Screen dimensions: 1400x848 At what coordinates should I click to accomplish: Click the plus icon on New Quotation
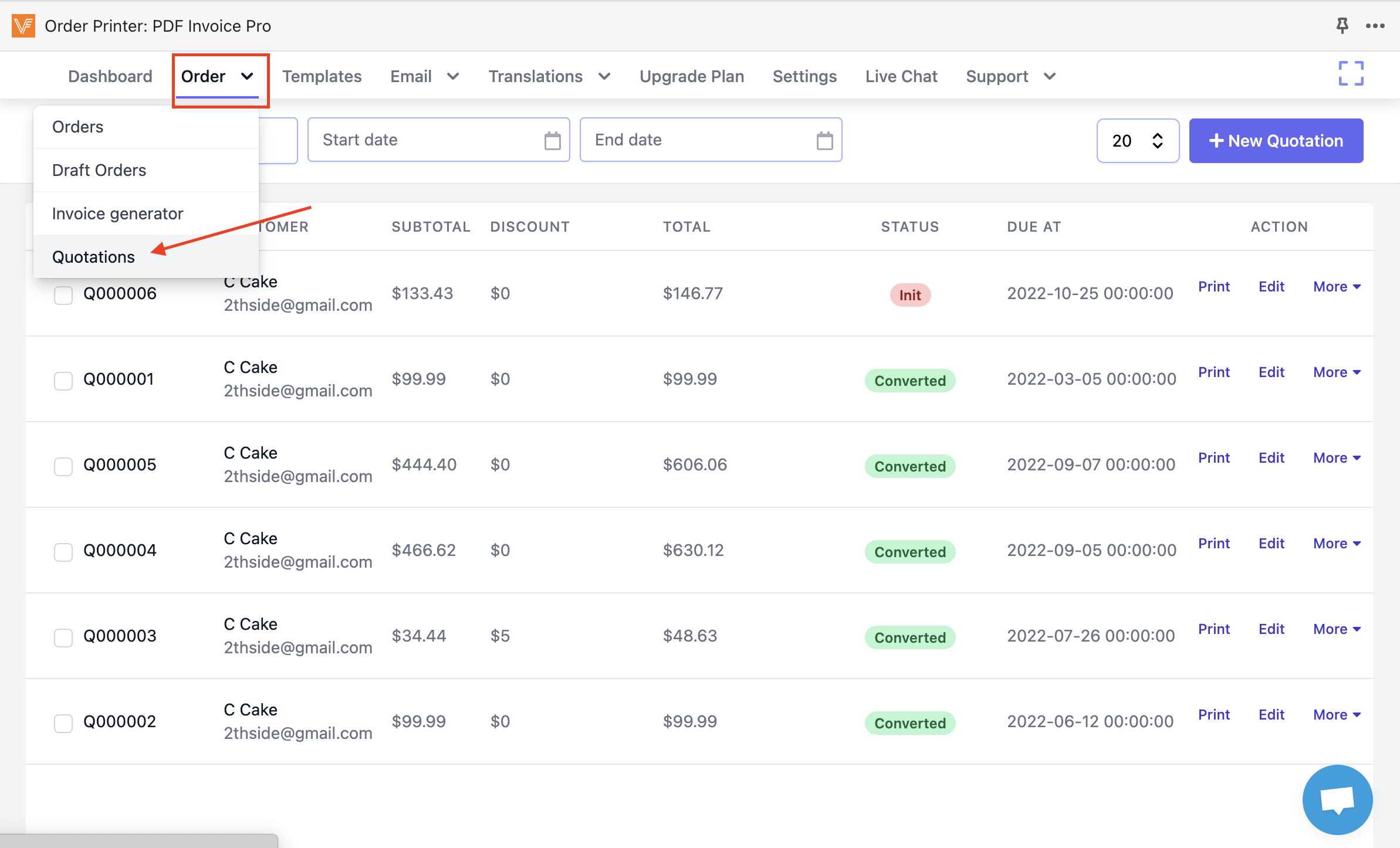1216,141
